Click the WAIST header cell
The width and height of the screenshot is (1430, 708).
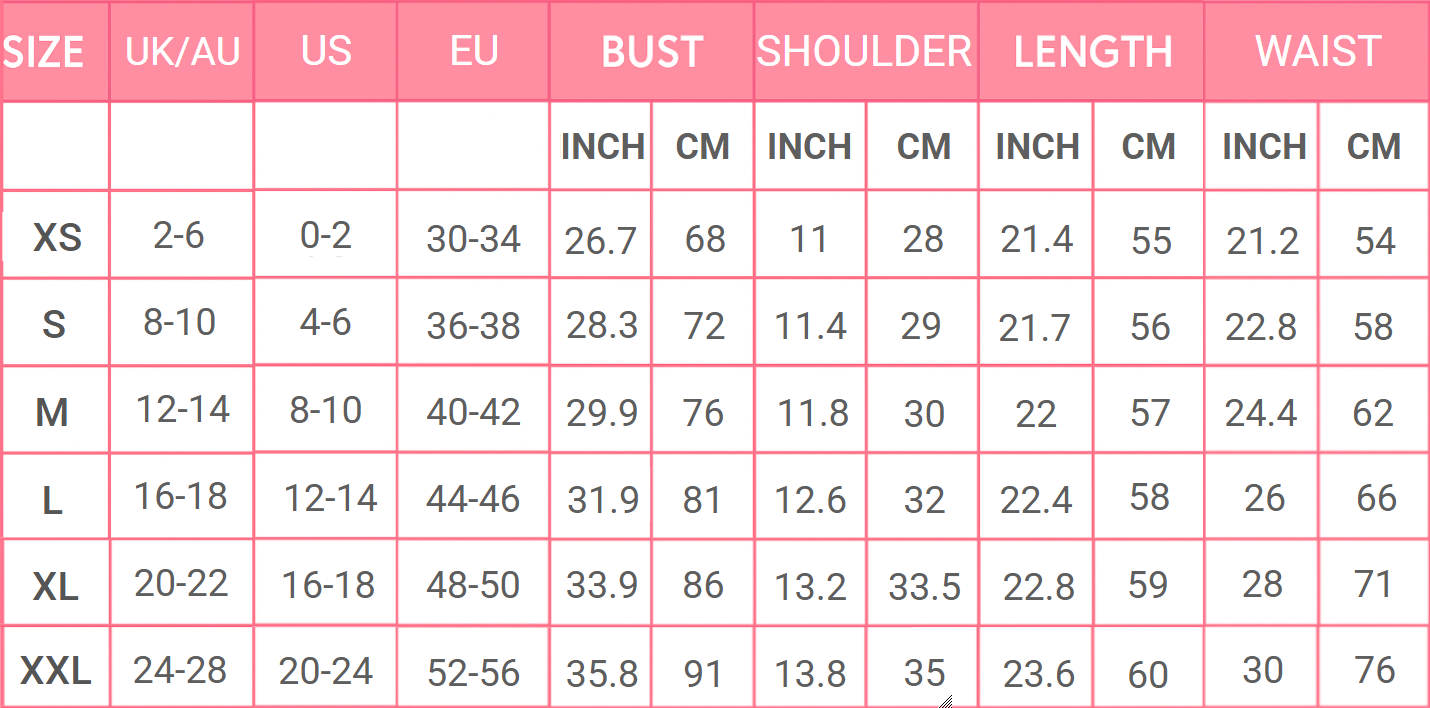1318,52
